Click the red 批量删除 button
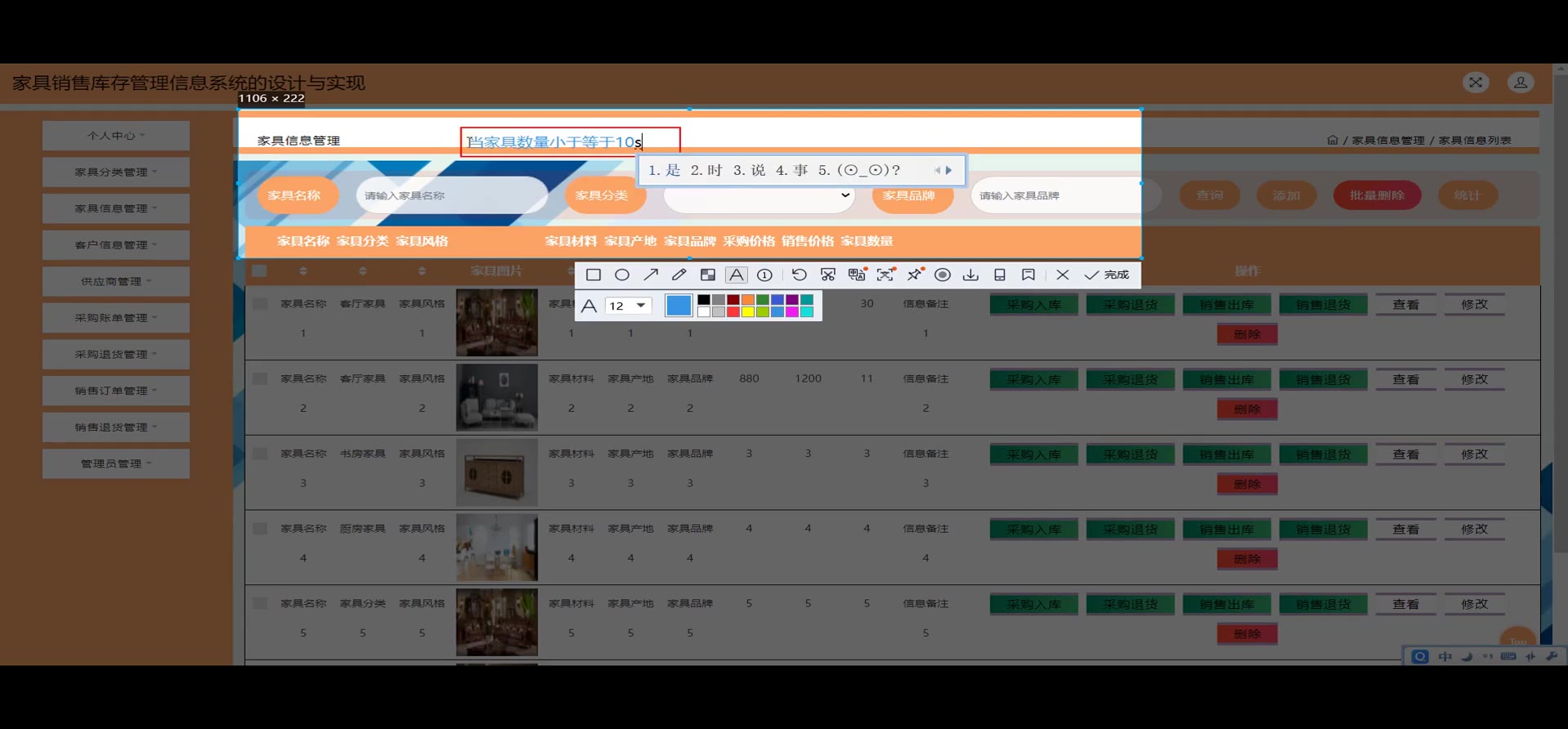This screenshot has height=729, width=1568. coord(1377,195)
